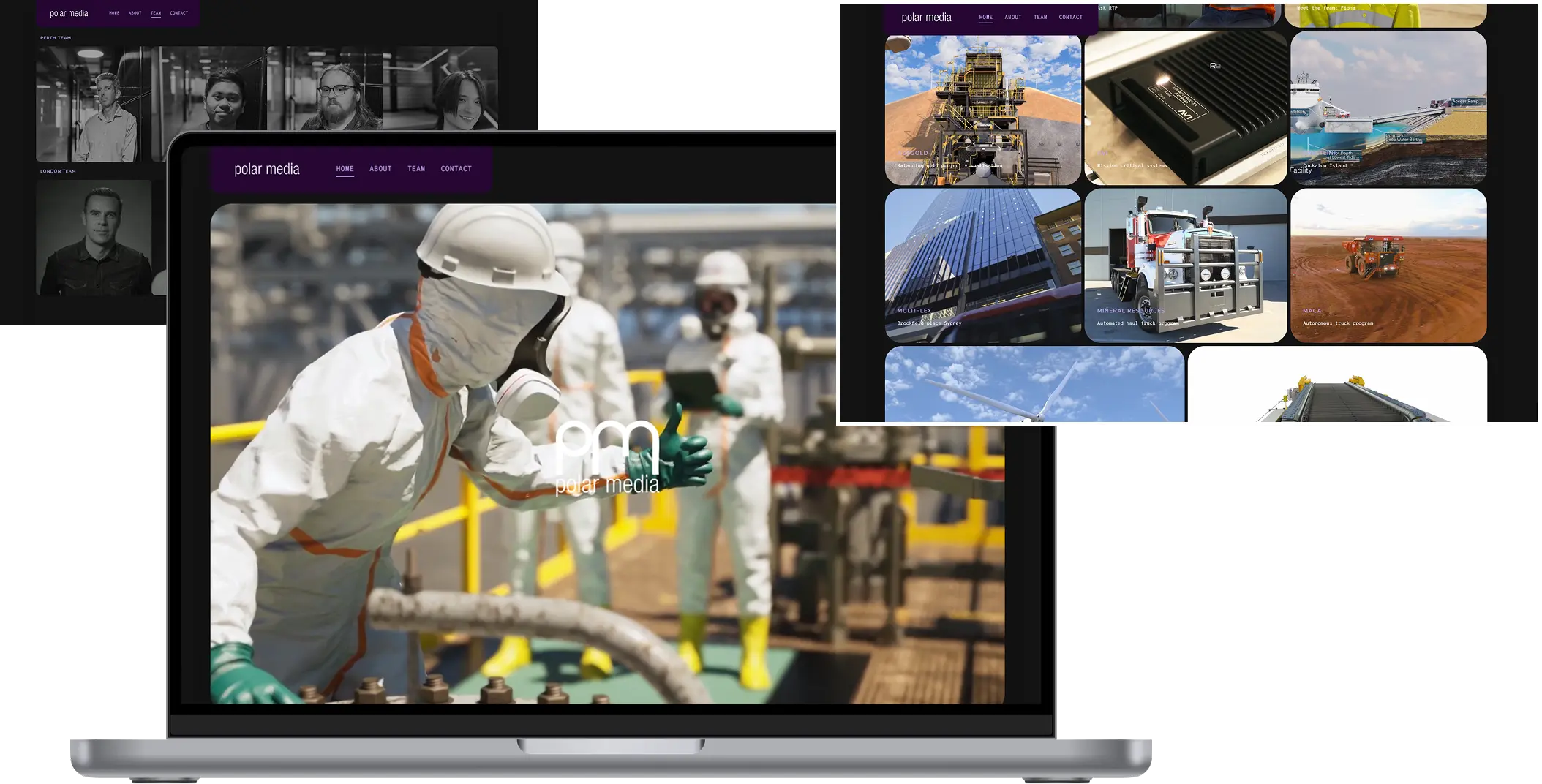
Task: Open TEAM in the laptop window navigation
Action: click(x=416, y=169)
